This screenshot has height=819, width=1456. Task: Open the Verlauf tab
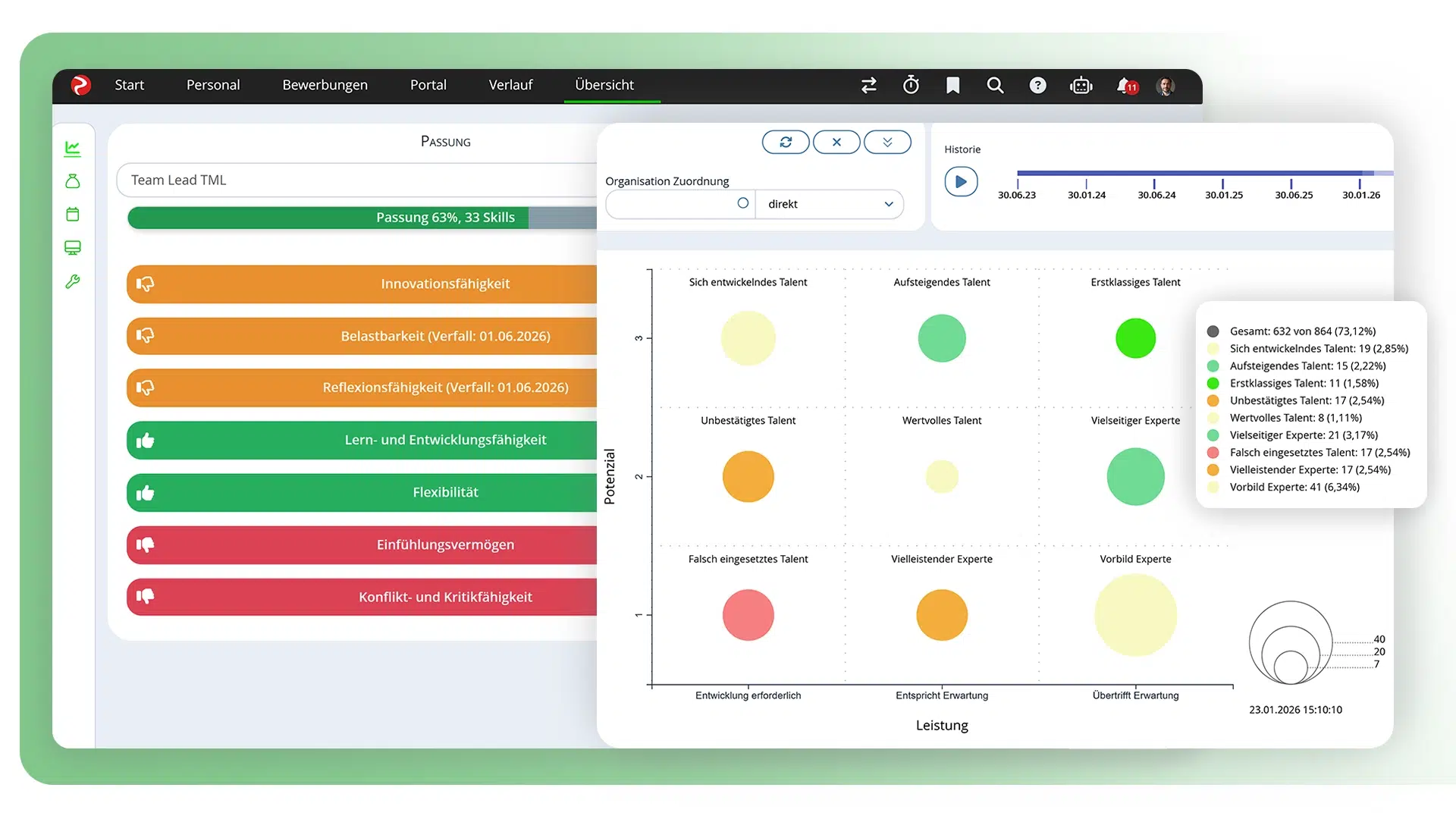pos(510,85)
